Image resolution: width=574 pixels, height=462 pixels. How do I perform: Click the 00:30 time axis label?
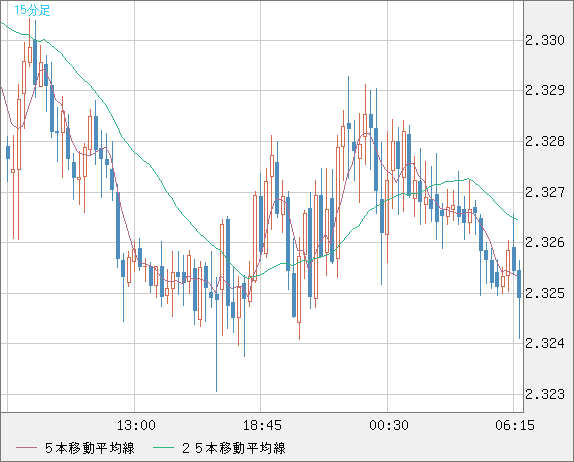tap(389, 425)
